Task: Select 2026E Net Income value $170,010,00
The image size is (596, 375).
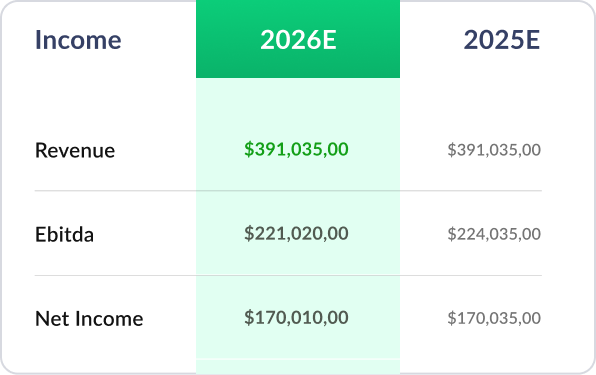Action: [296, 318]
